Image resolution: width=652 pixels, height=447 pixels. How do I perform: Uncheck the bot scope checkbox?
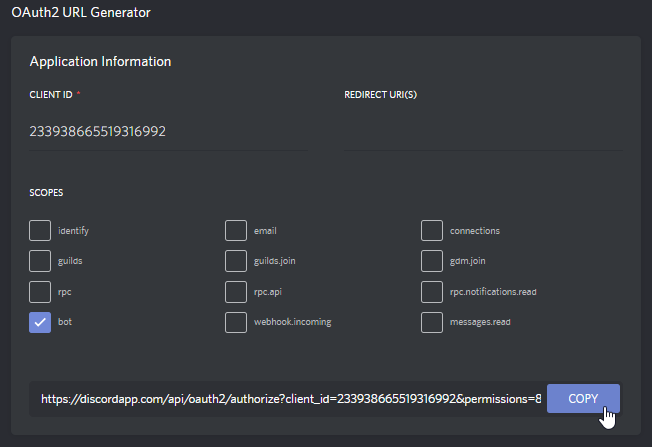tap(40, 322)
